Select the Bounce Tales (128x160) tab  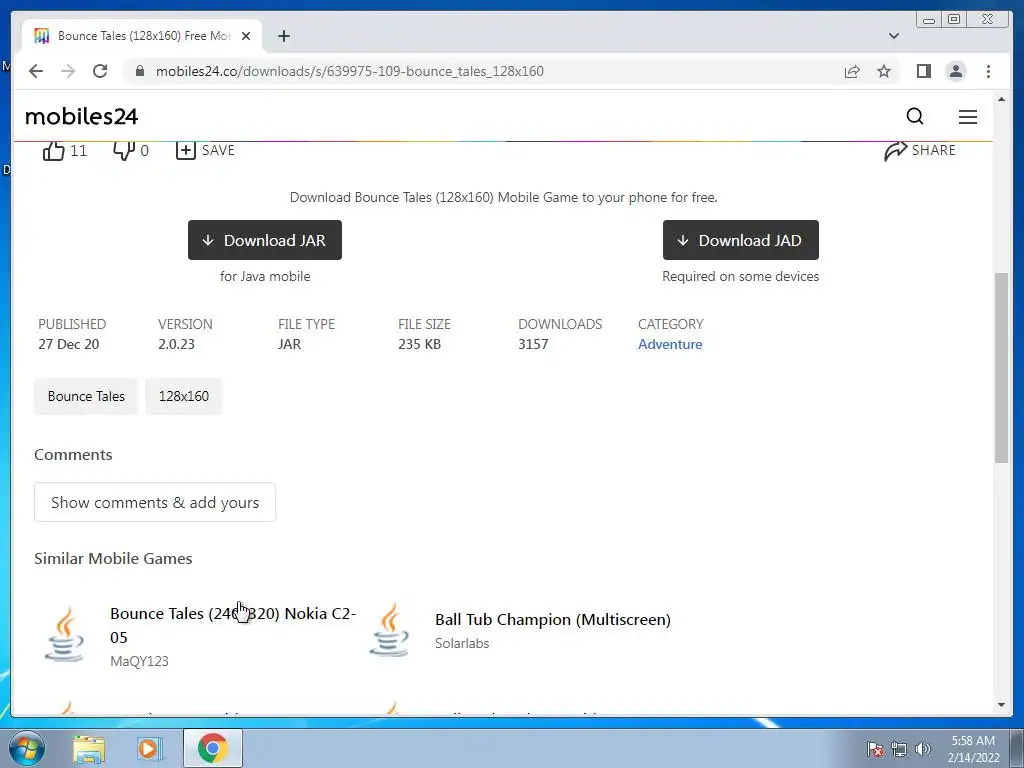click(x=142, y=36)
